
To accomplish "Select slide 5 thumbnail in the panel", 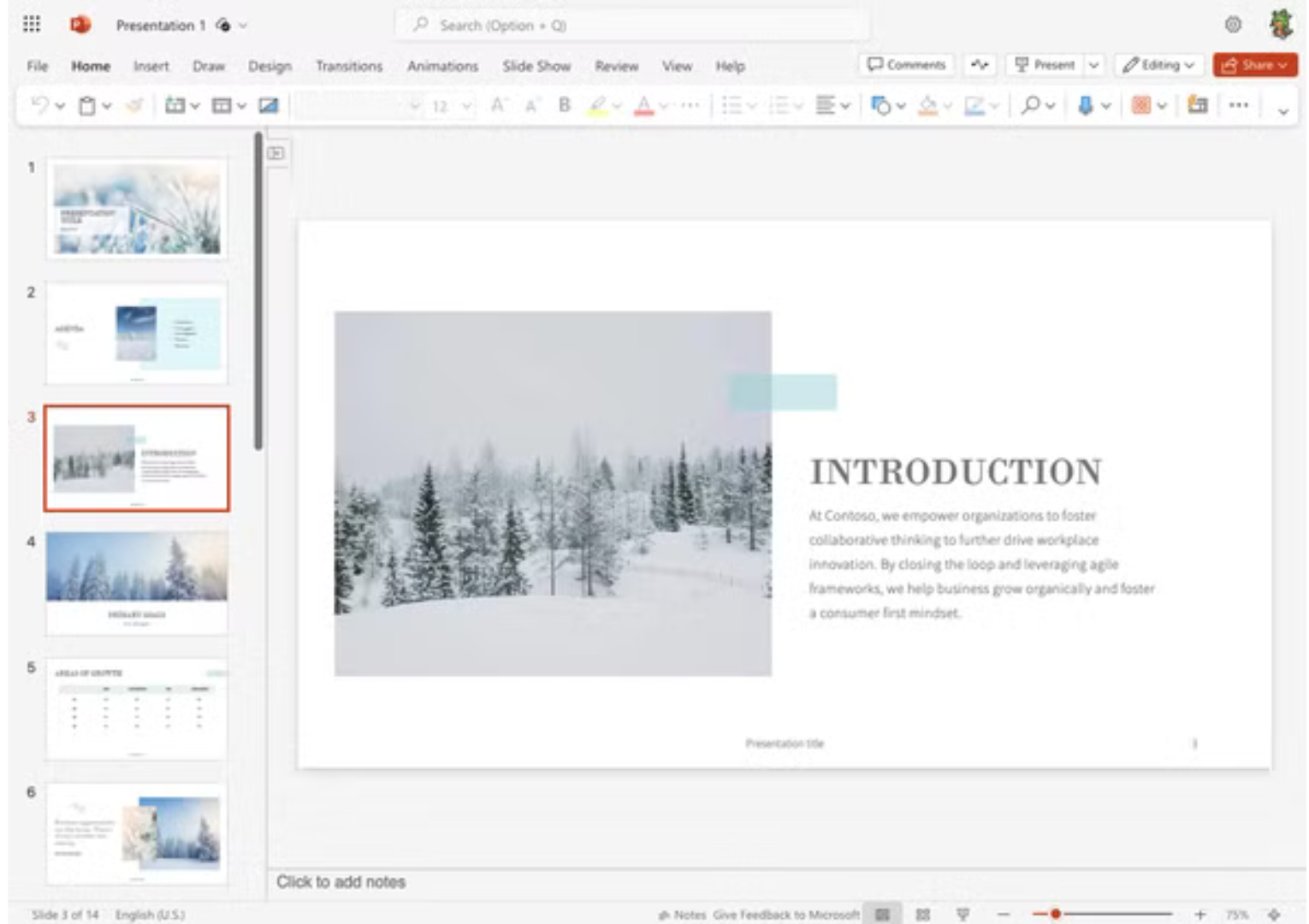I will 137,708.
